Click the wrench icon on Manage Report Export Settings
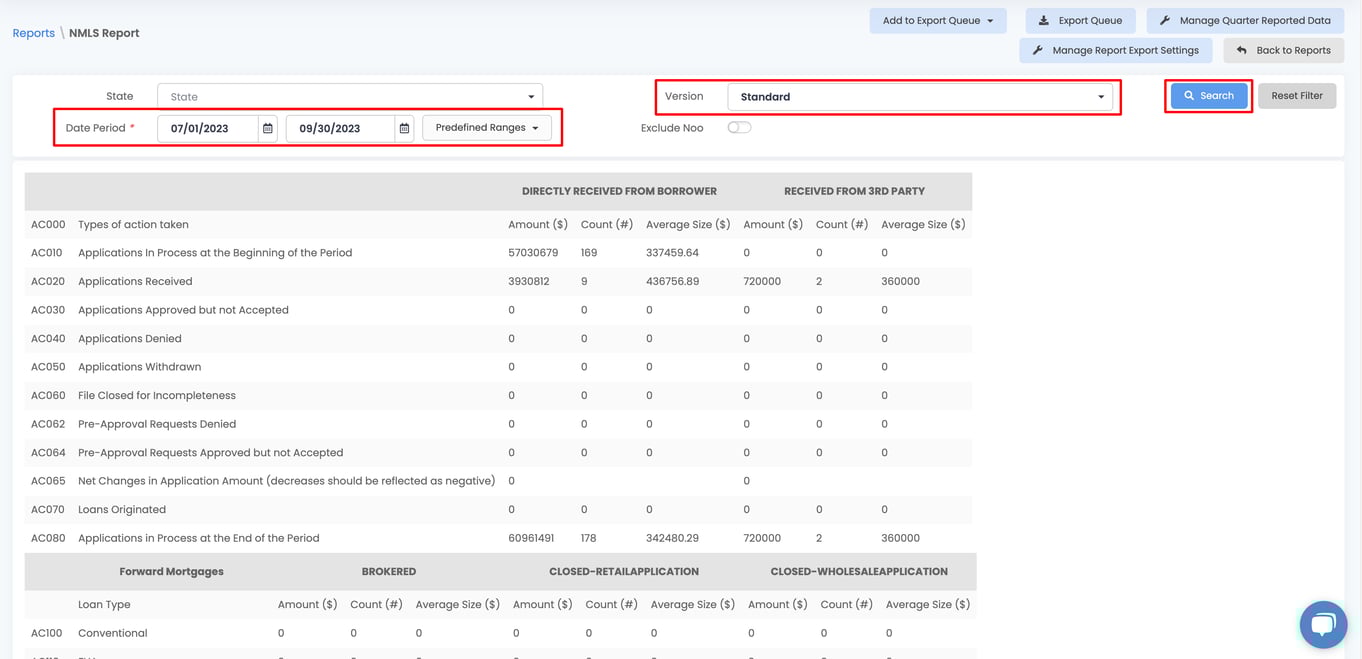 (1037, 49)
